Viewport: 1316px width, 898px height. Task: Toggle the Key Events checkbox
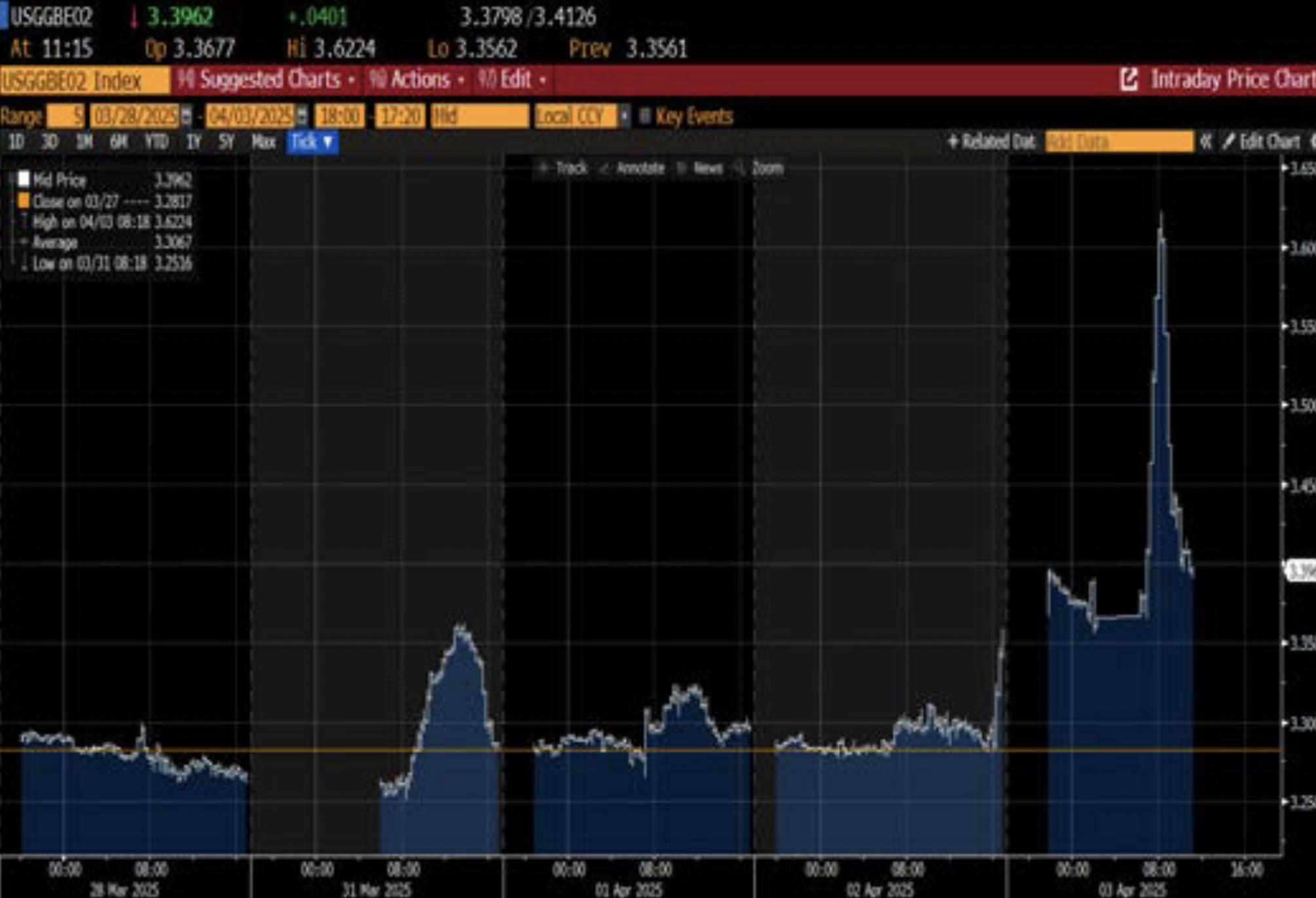click(x=644, y=117)
